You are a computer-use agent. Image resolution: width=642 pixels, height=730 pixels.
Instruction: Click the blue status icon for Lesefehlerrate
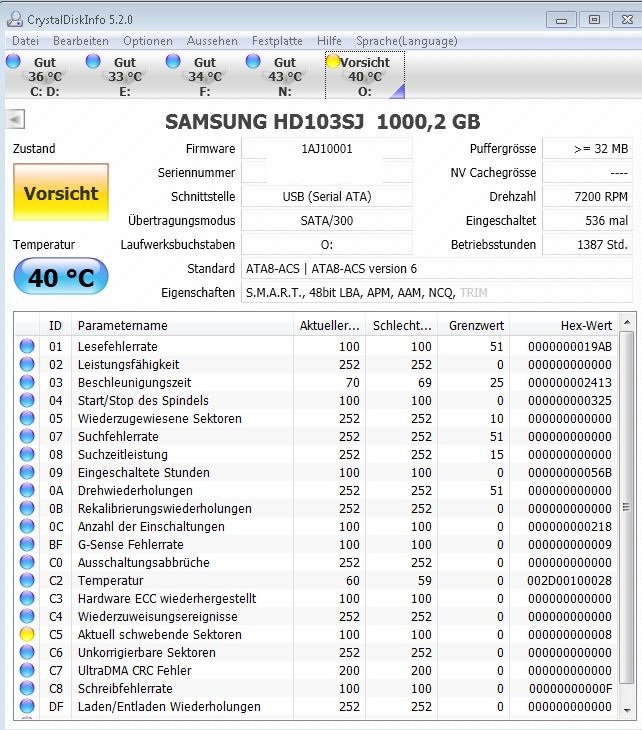point(27,346)
